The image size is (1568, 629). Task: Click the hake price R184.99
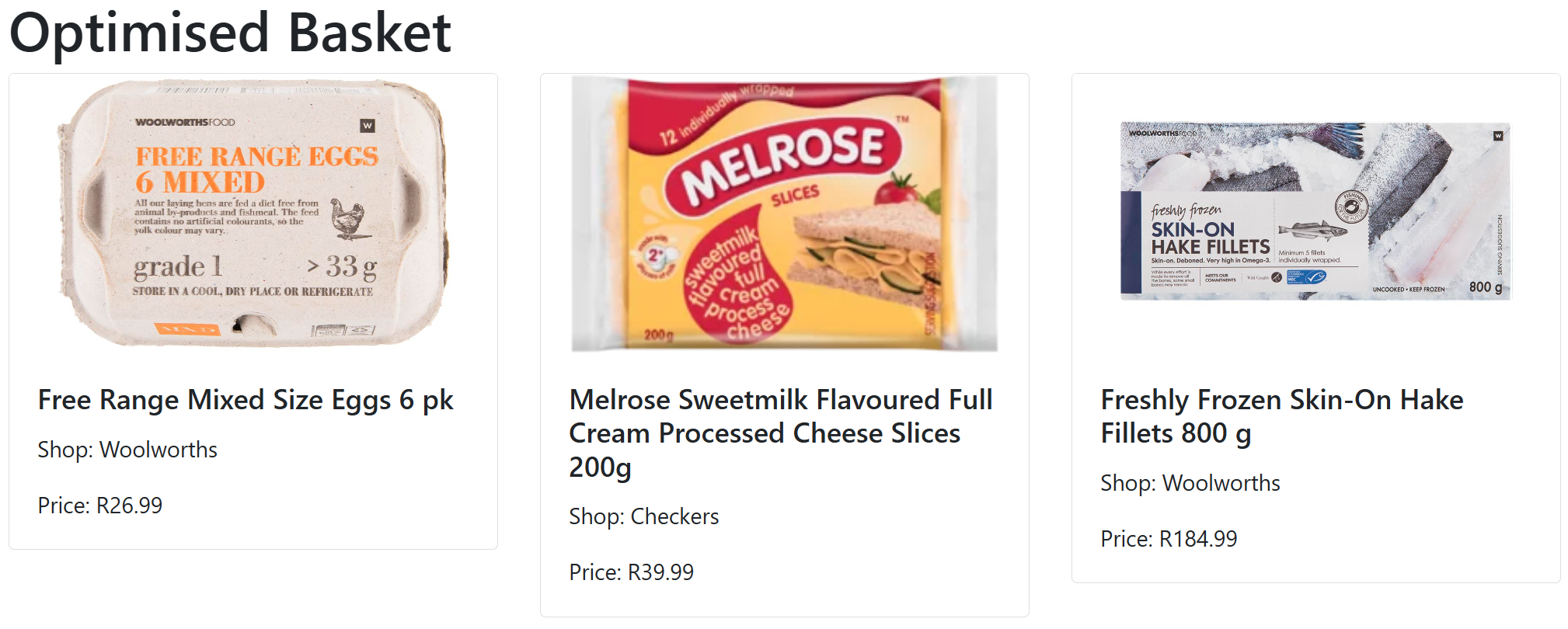1169,539
